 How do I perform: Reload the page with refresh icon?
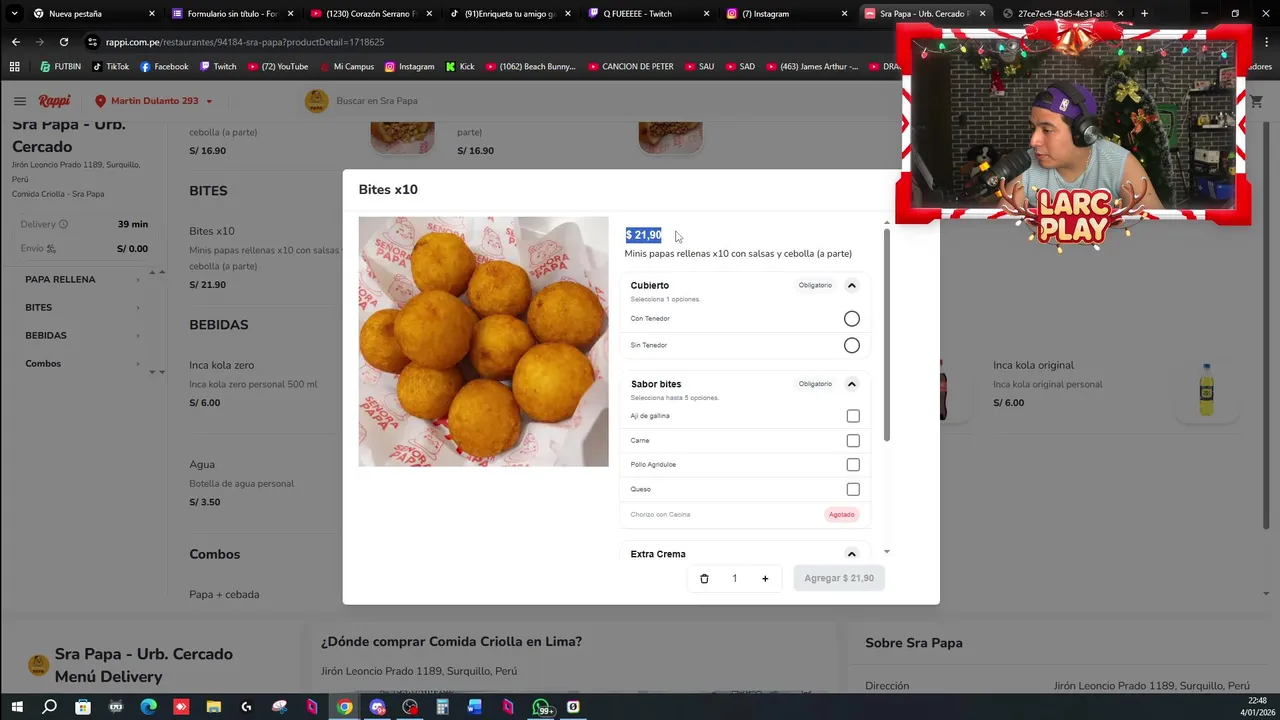tap(63, 42)
